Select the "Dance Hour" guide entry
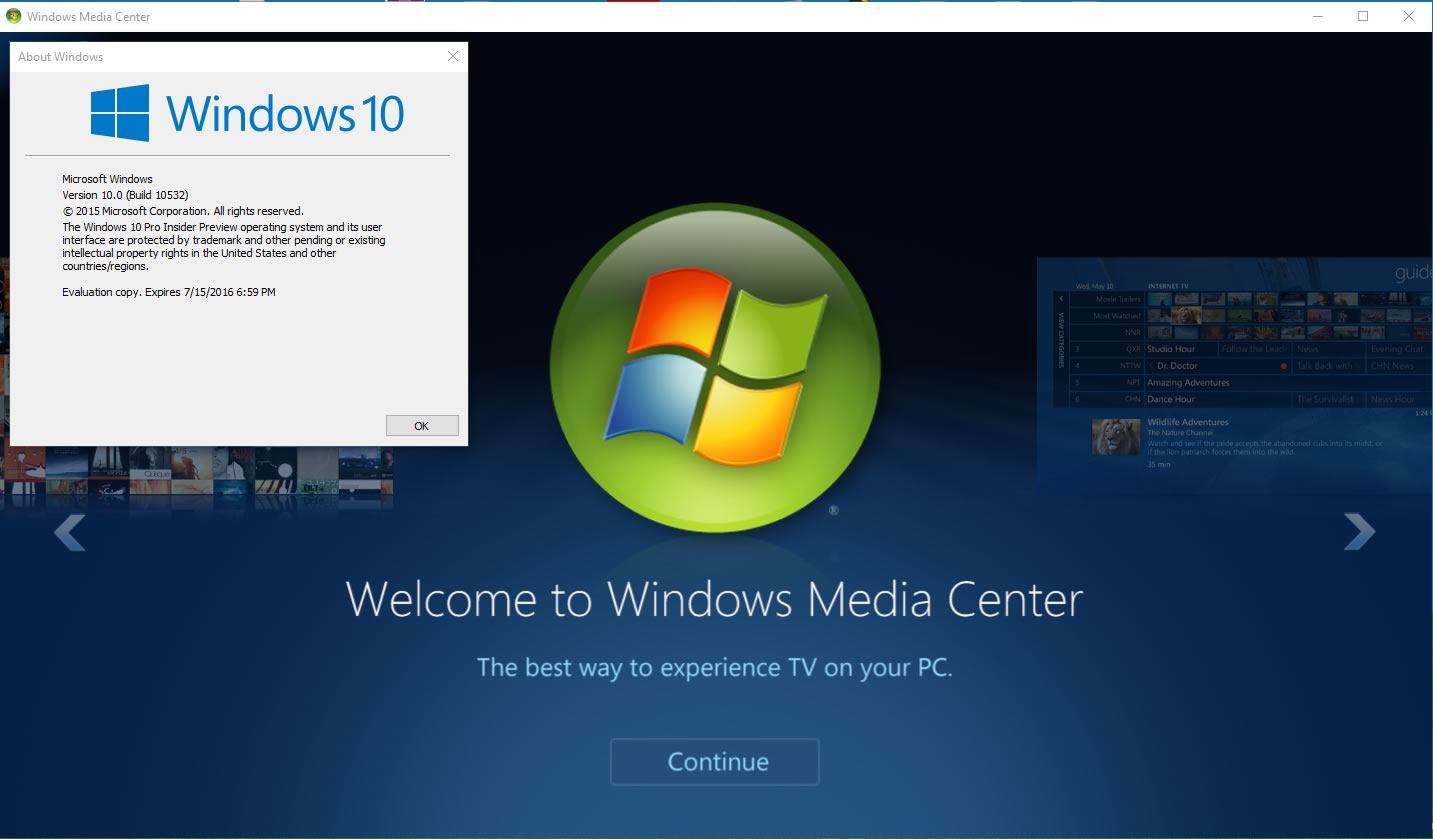 tap(1171, 399)
